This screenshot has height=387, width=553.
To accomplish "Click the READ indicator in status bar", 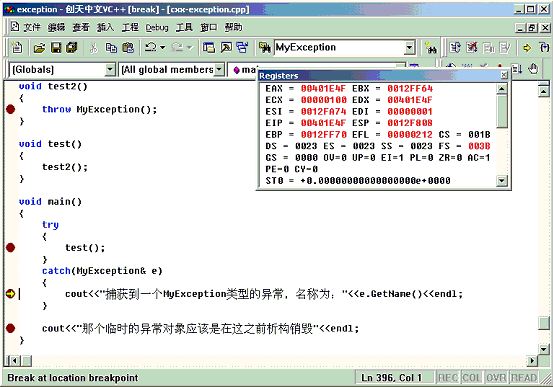I will tap(523, 378).
